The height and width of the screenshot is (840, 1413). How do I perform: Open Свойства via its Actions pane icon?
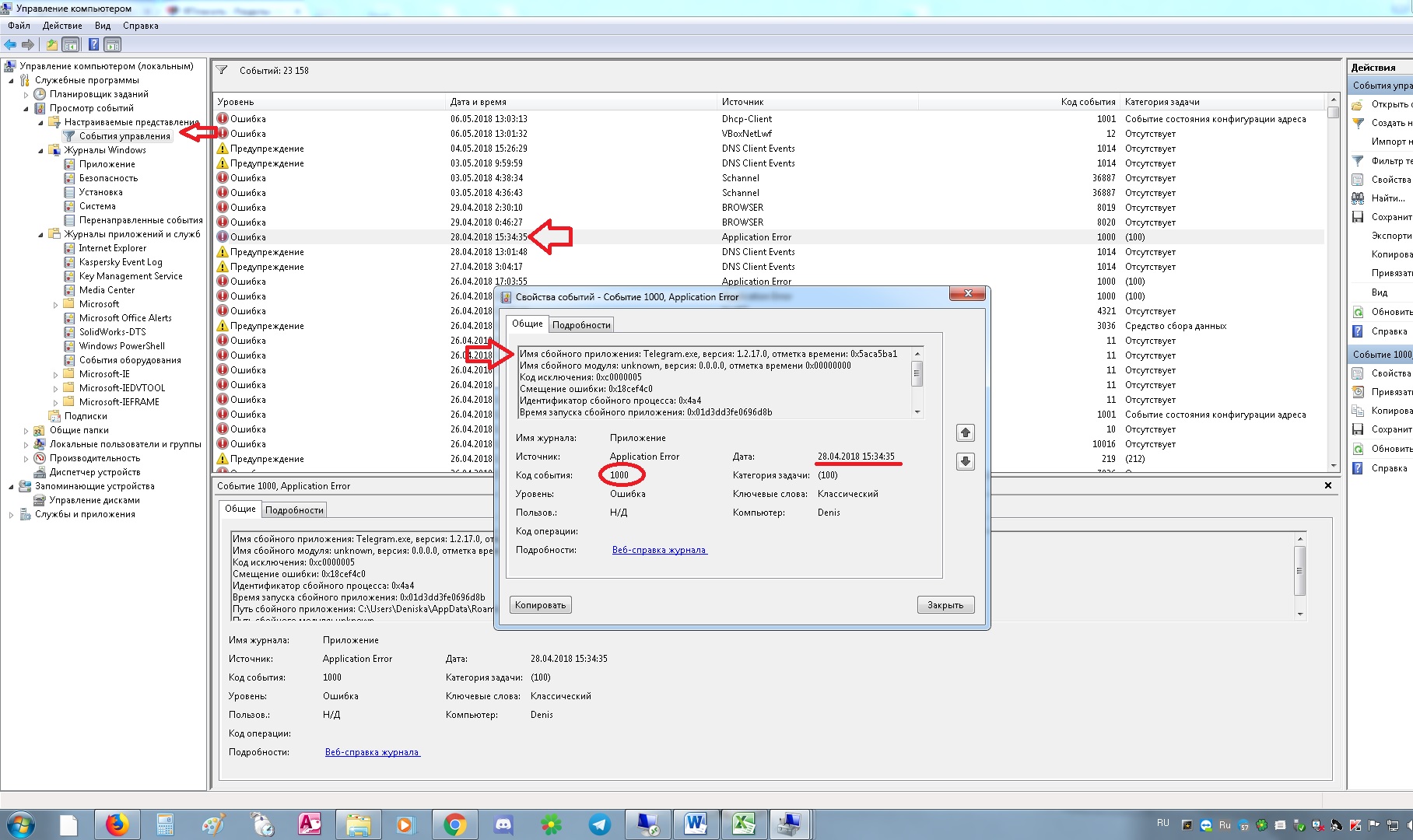pyautogui.click(x=1358, y=180)
